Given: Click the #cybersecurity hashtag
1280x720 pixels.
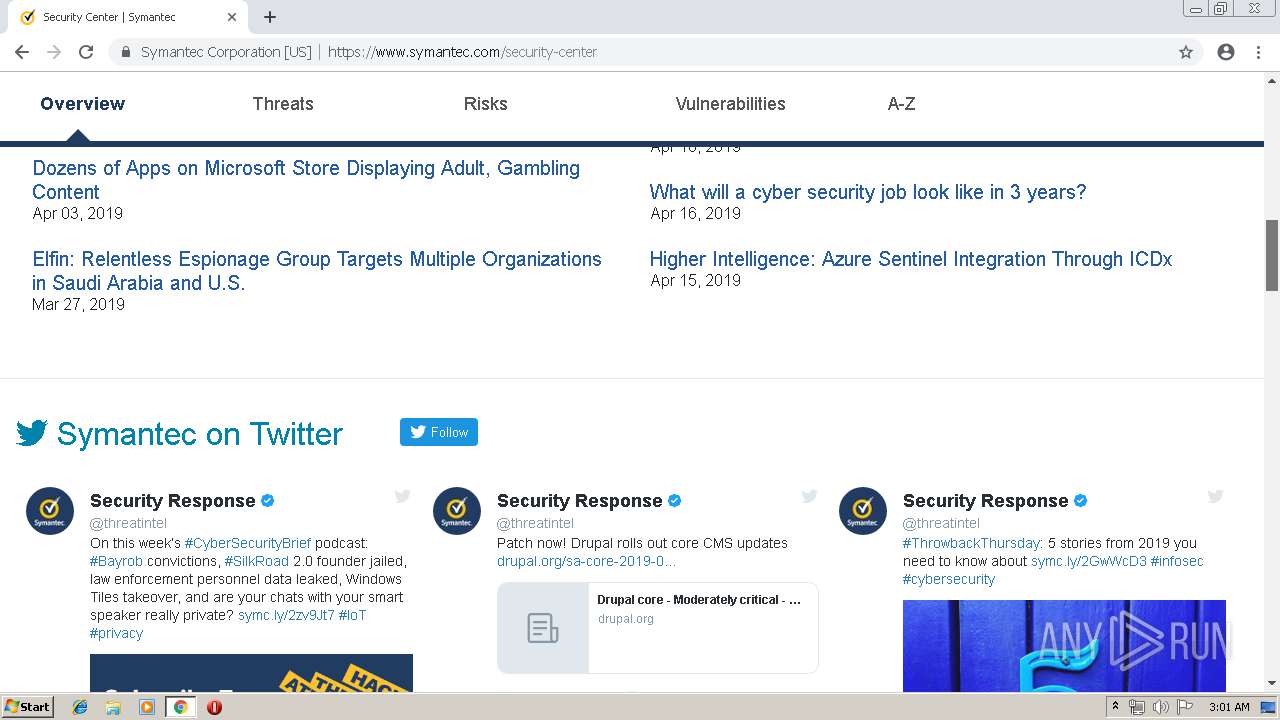Looking at the screenshot, I should tap(949, 579).
